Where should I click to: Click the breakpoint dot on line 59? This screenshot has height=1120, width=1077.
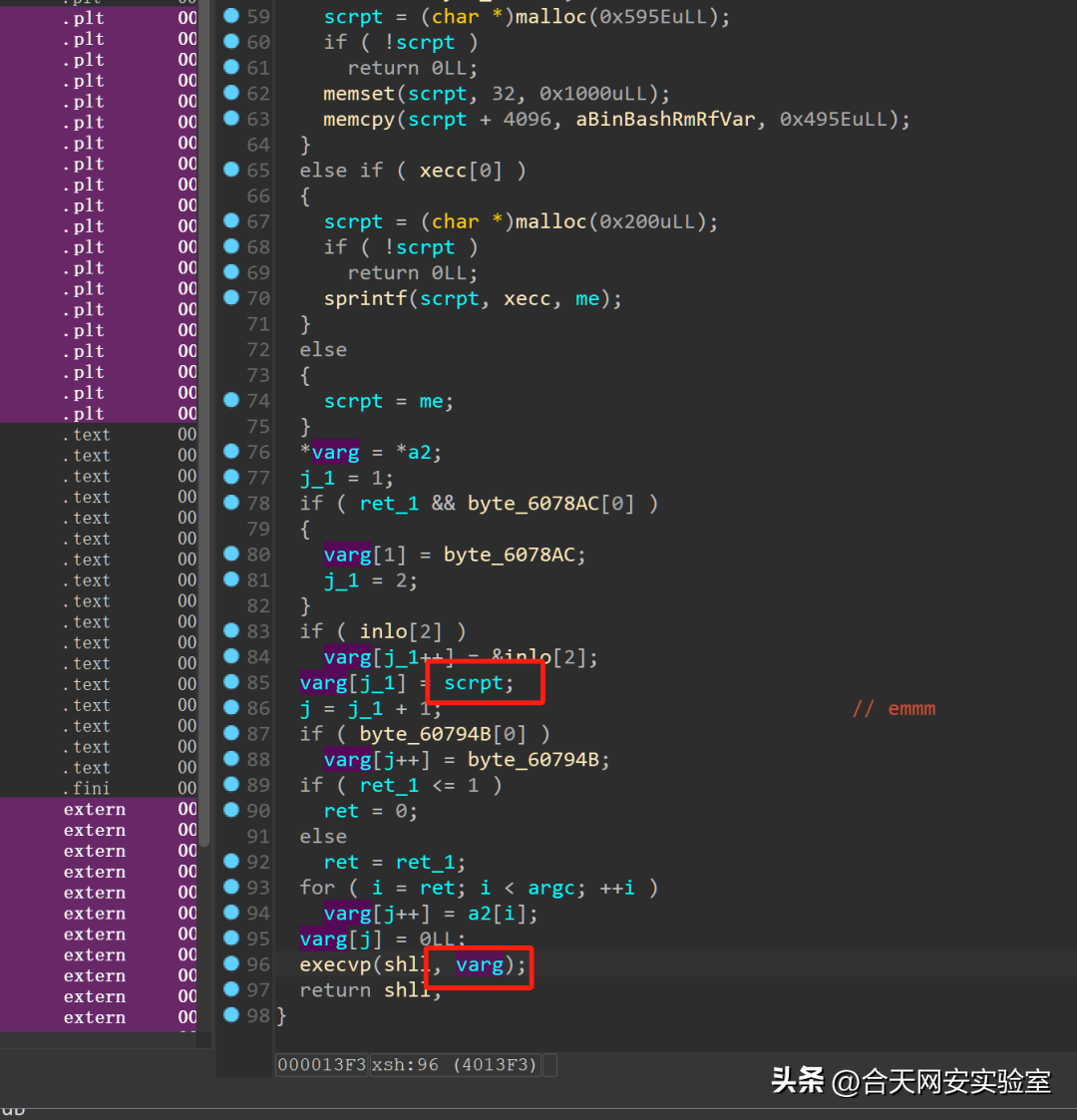231,16
